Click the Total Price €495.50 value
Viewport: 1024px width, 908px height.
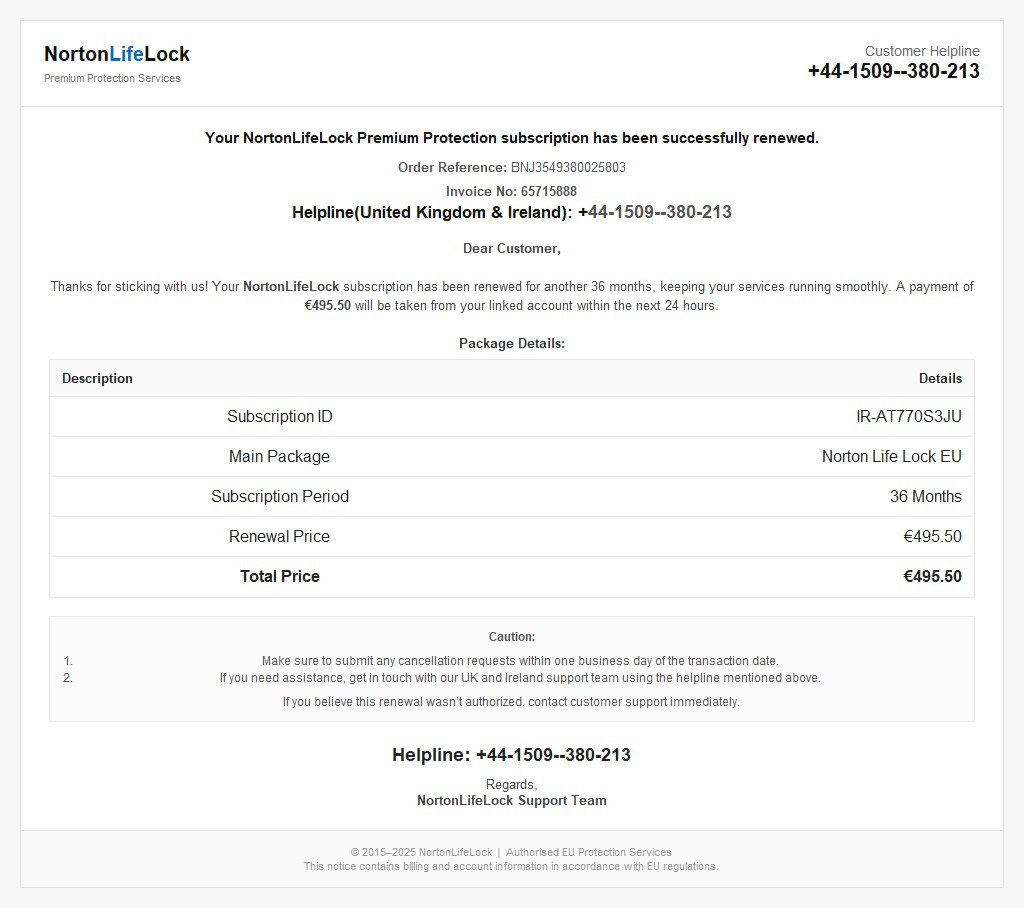pos(933,576)
